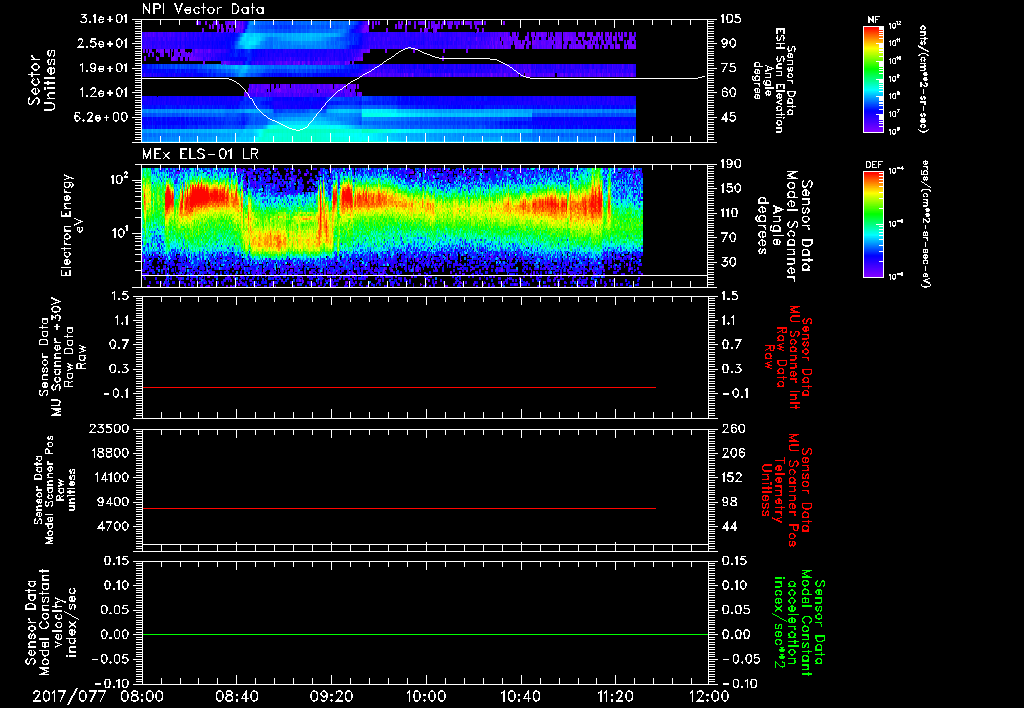Viewport: 1024px width, 708px height.
Task: Click the lowest dip of white sun elevation curve
Action: (297, 130)
